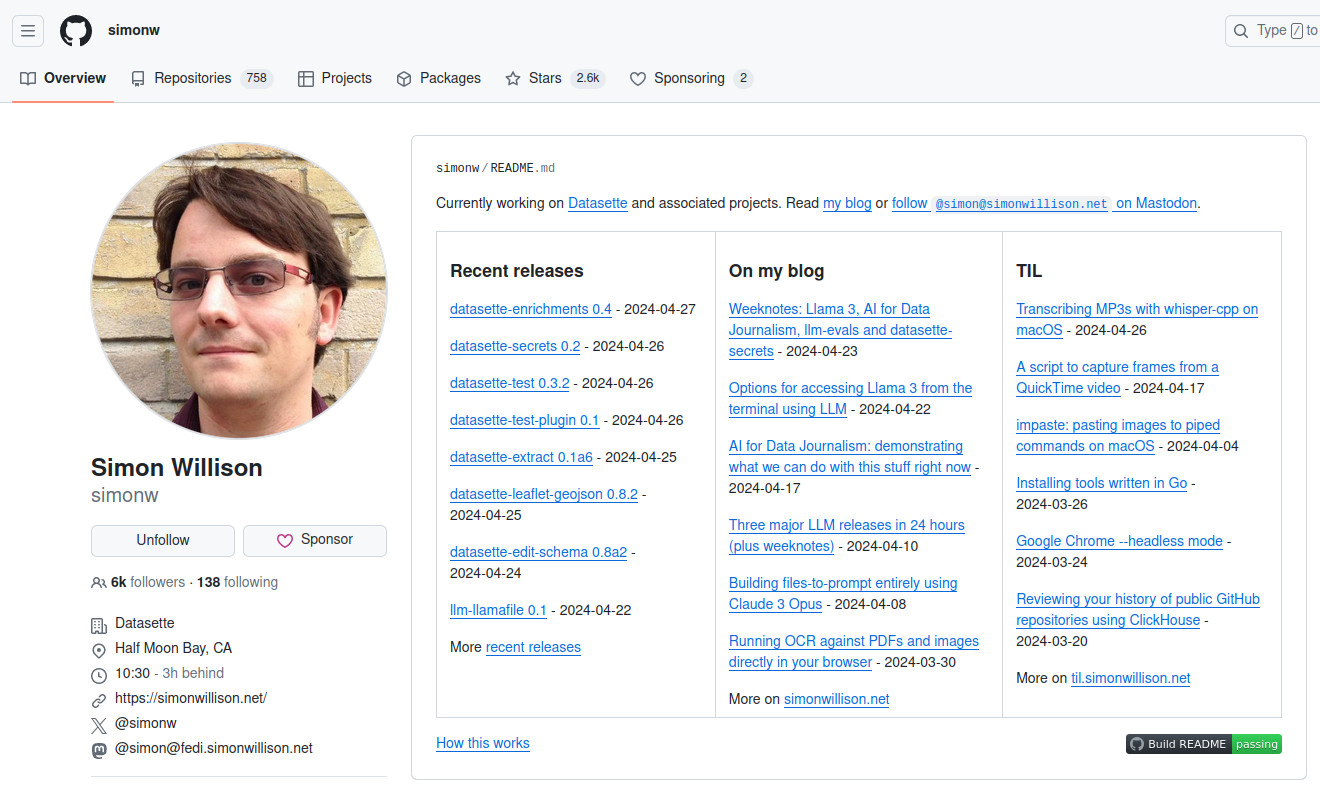Open the 6k followers link

[148, 582]
